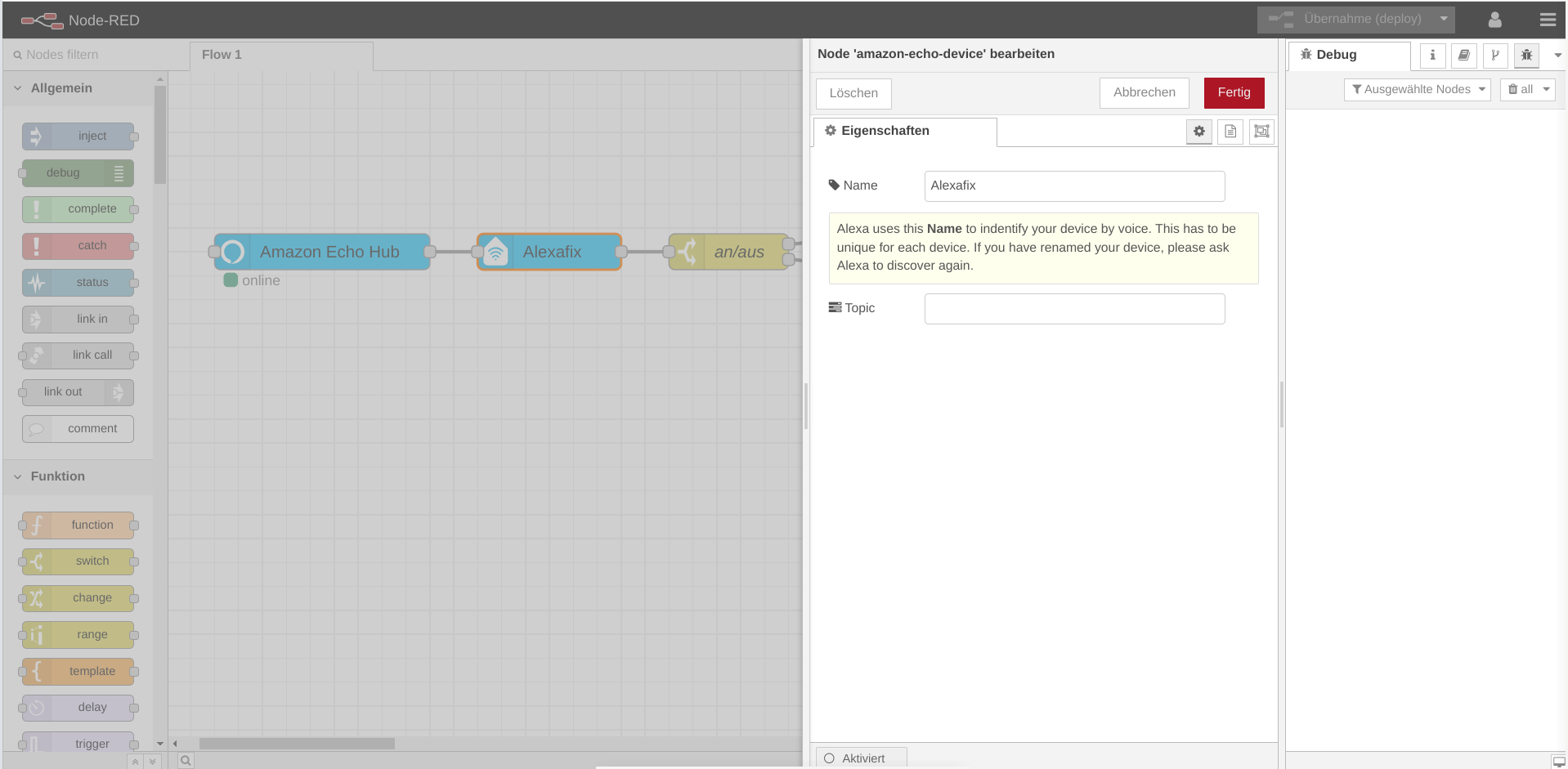Select the trigger node in palette
The image size is (1568, 769).
point(78,742)
